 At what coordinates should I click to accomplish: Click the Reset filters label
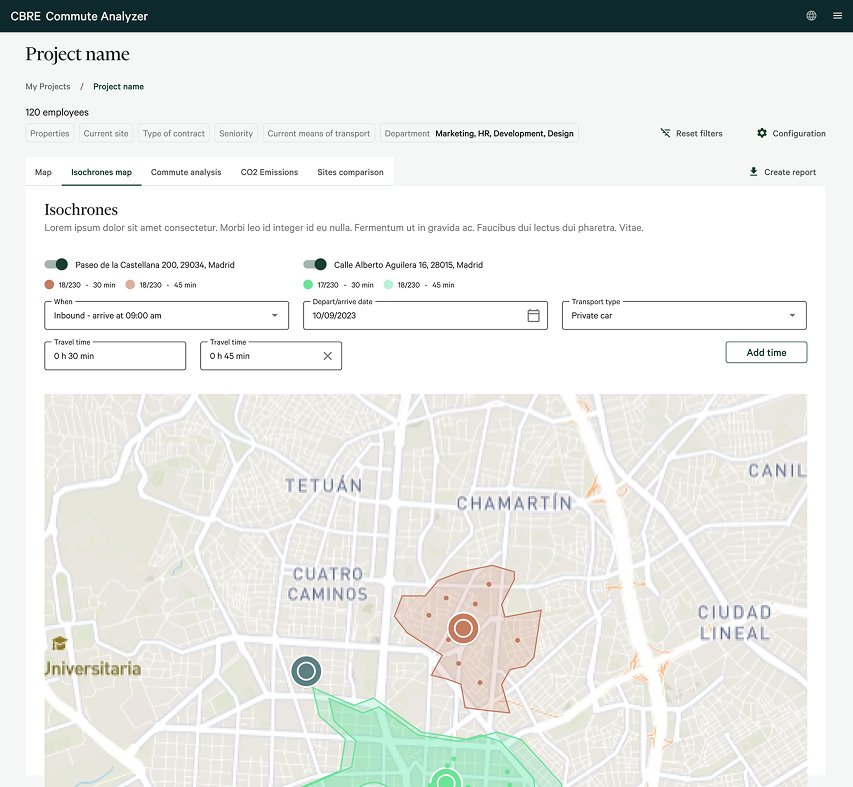[x=699, y=133]
